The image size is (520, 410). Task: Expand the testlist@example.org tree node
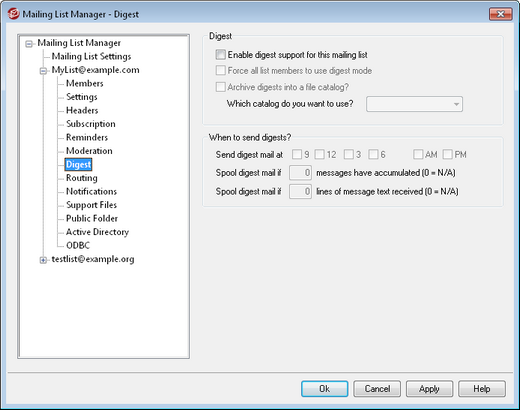point(43,260)
